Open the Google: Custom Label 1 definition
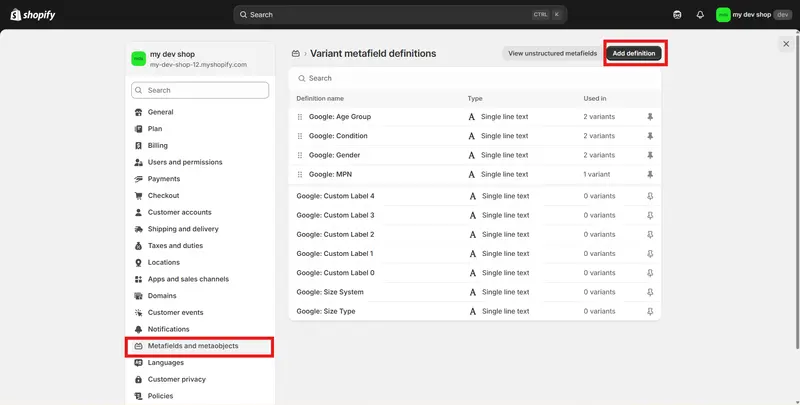Viewport: 800px width, 405px height. pyautogui.click(x=335, y=254)
